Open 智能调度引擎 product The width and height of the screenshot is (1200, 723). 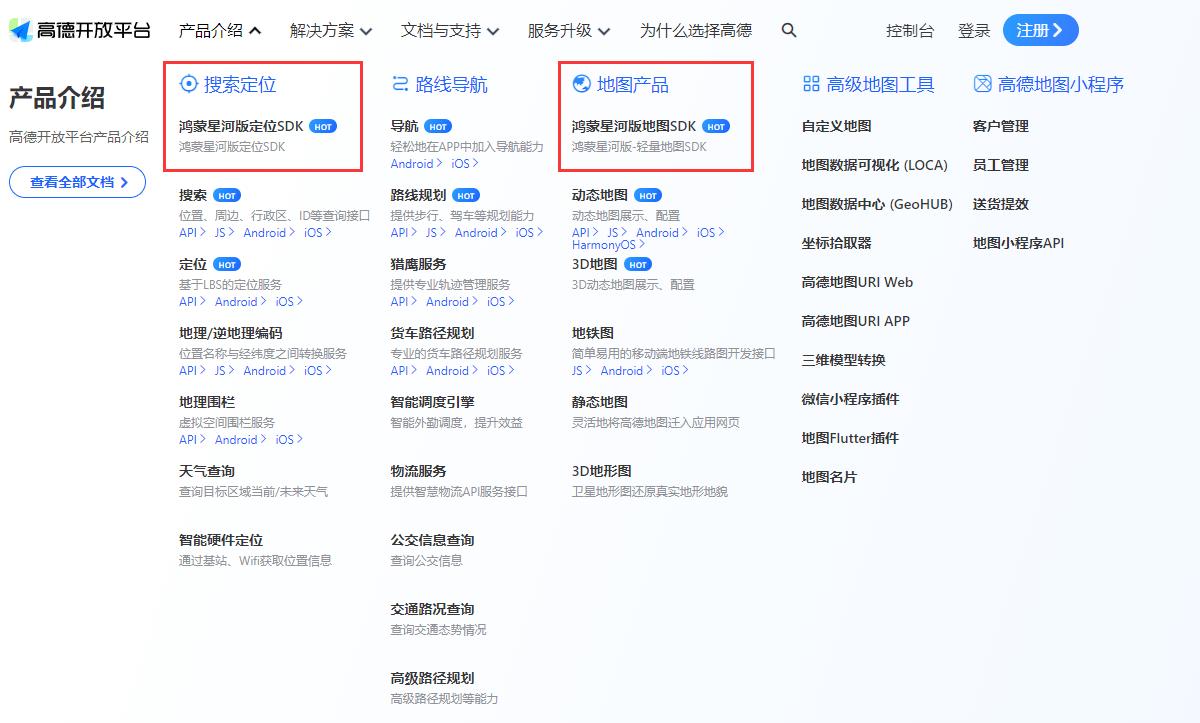(432, 402)
